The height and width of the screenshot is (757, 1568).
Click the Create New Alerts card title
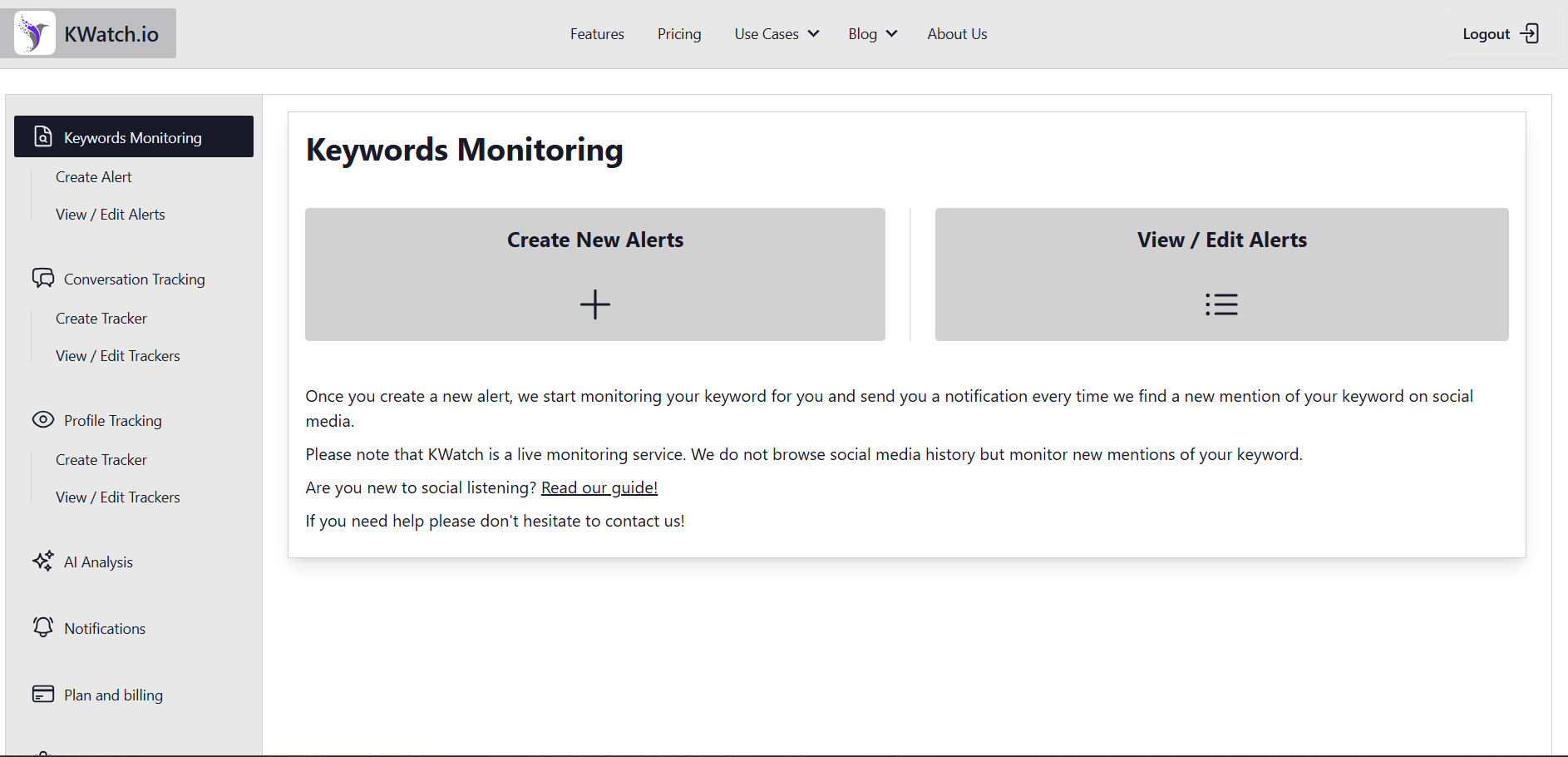[x=595, y=240]
